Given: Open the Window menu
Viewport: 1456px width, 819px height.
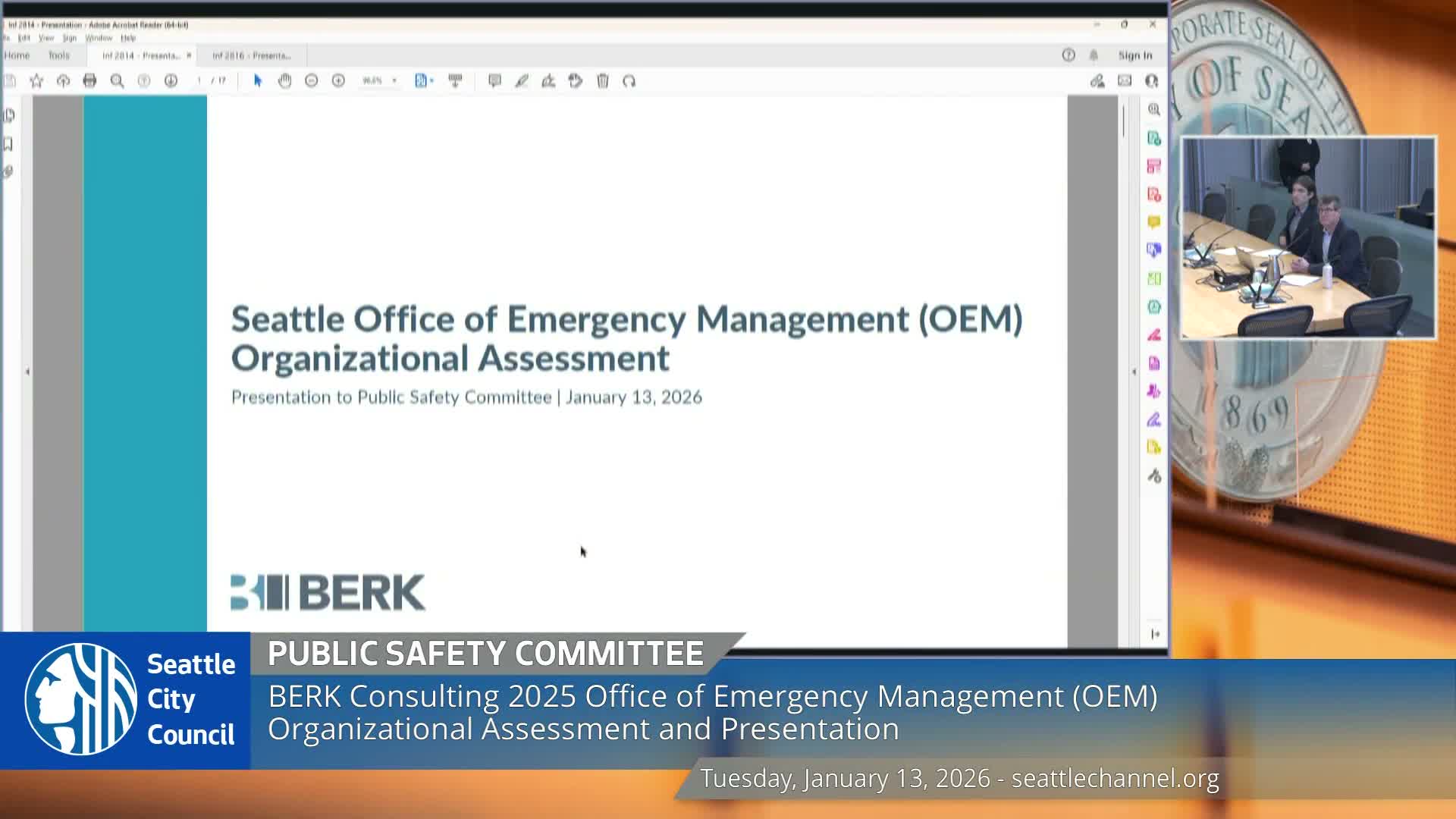Looking at the screenshot, I should pos(99,38).
